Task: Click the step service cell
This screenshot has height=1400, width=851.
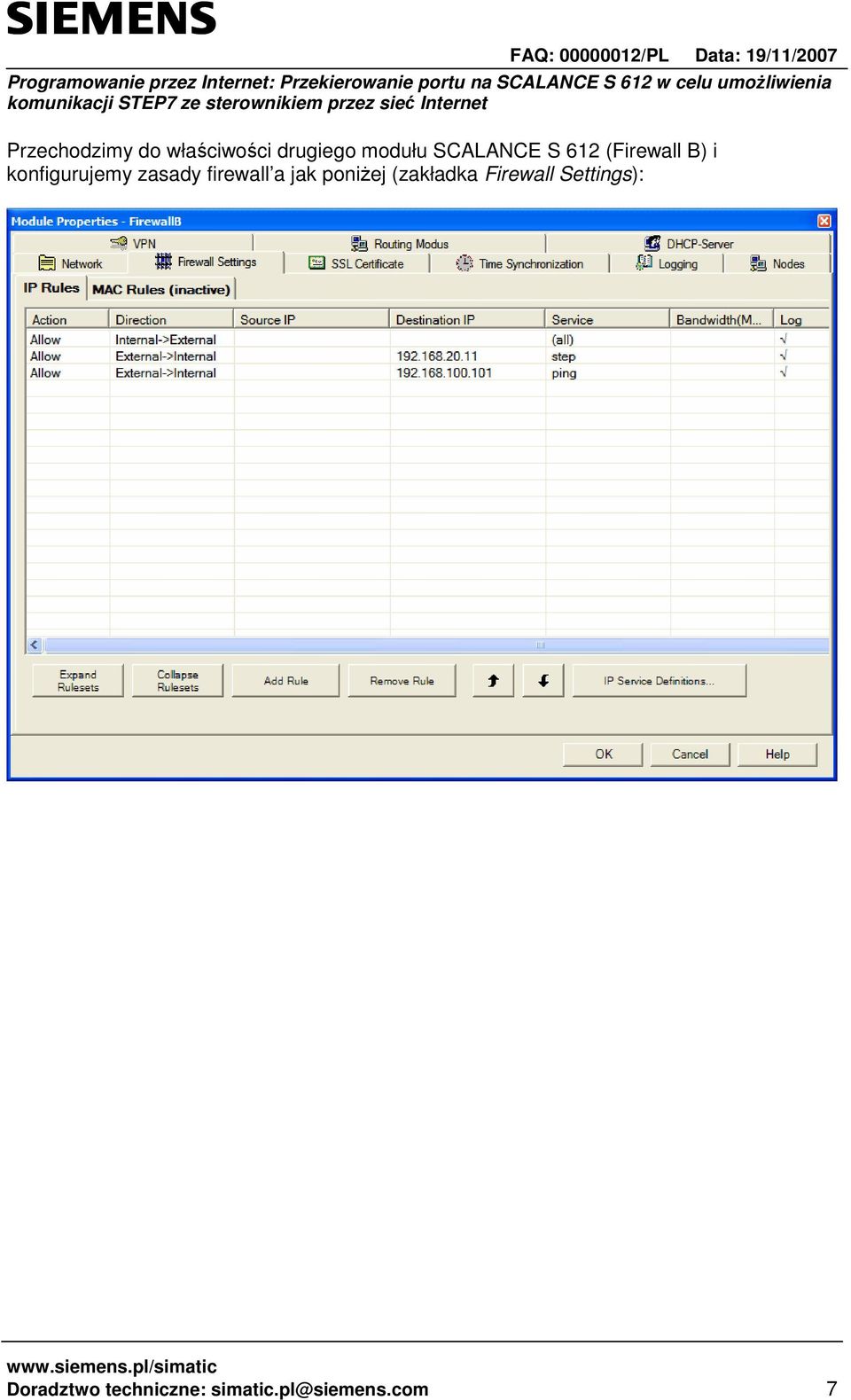Action: click(607, 356)
